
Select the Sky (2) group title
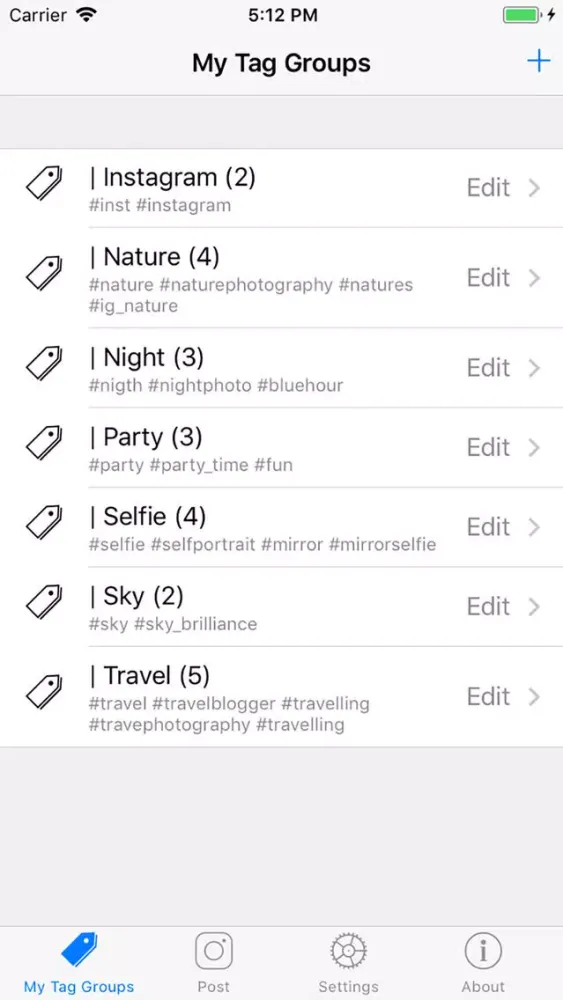(136, 596)
